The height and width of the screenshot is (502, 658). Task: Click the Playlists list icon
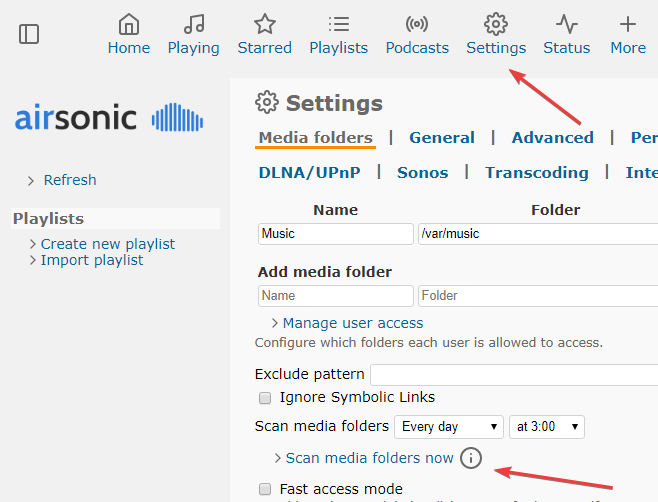coord(339,24)
